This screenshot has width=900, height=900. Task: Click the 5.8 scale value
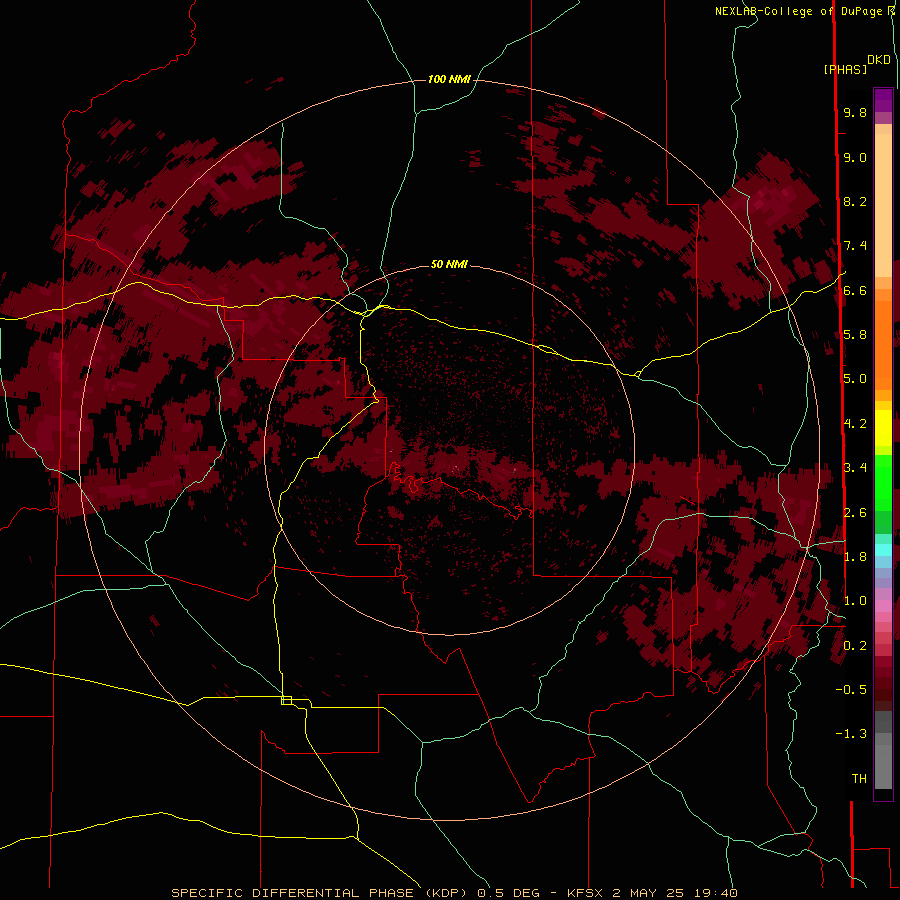click(x=855, y=334)
